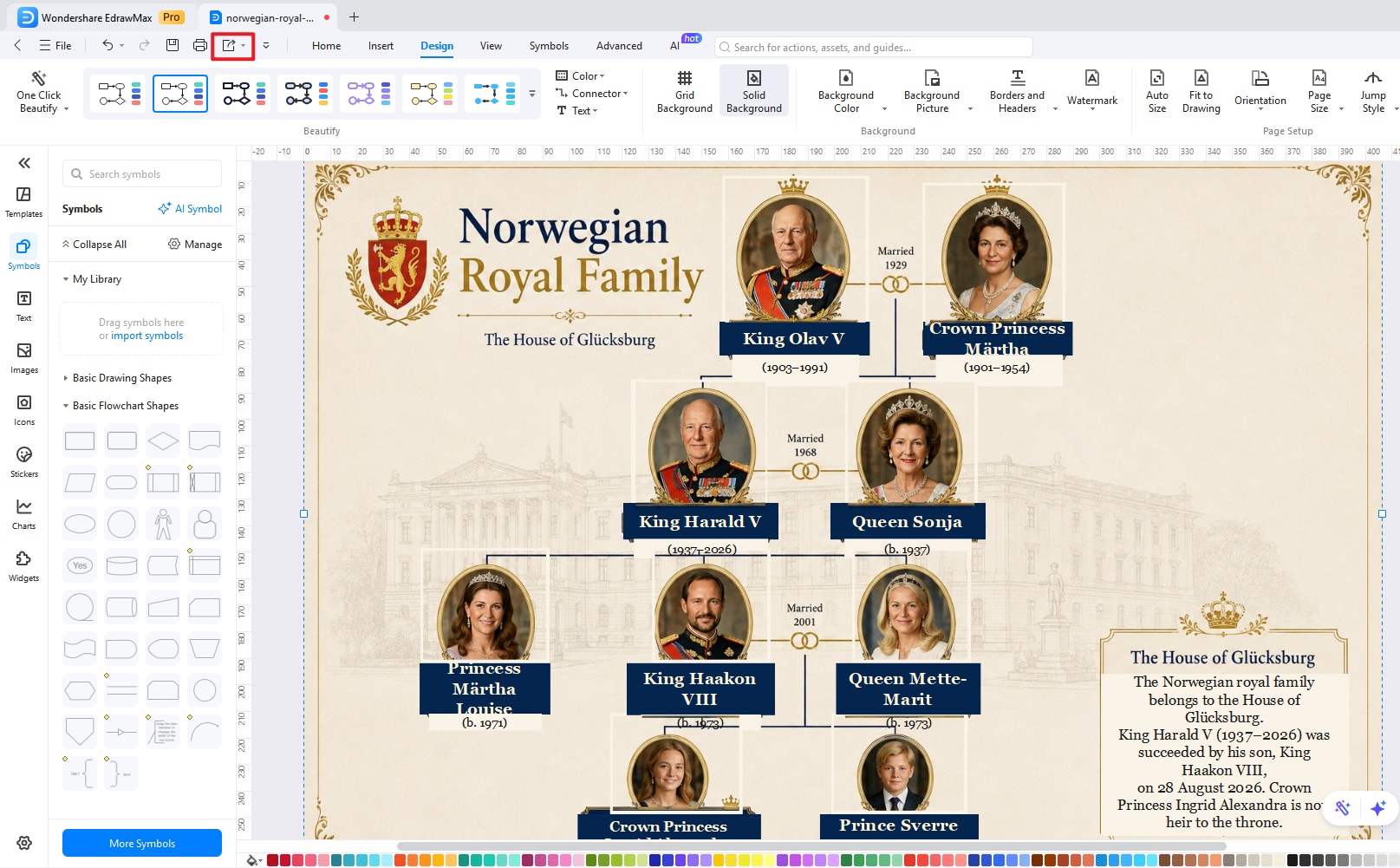
Task: Open the Templates sidebar panel
Action: [24, 201]
